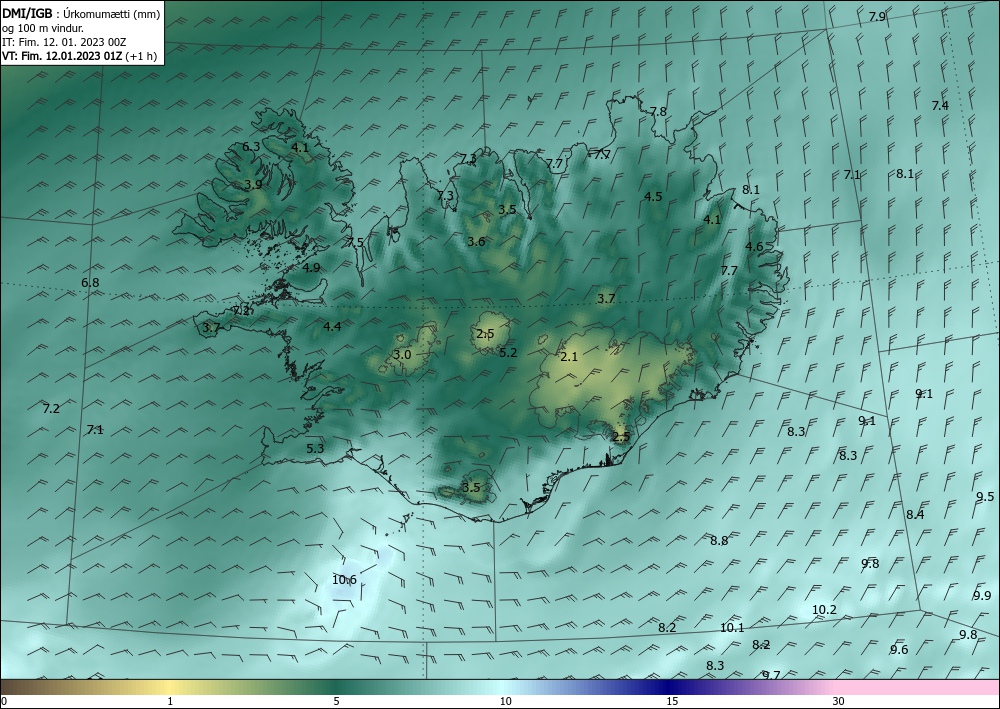The width and height of the screenshot is (1000, 709).
Task: Select the 9.9 value near the right edge
Action: pyautogui.click(x=982, y=596)
